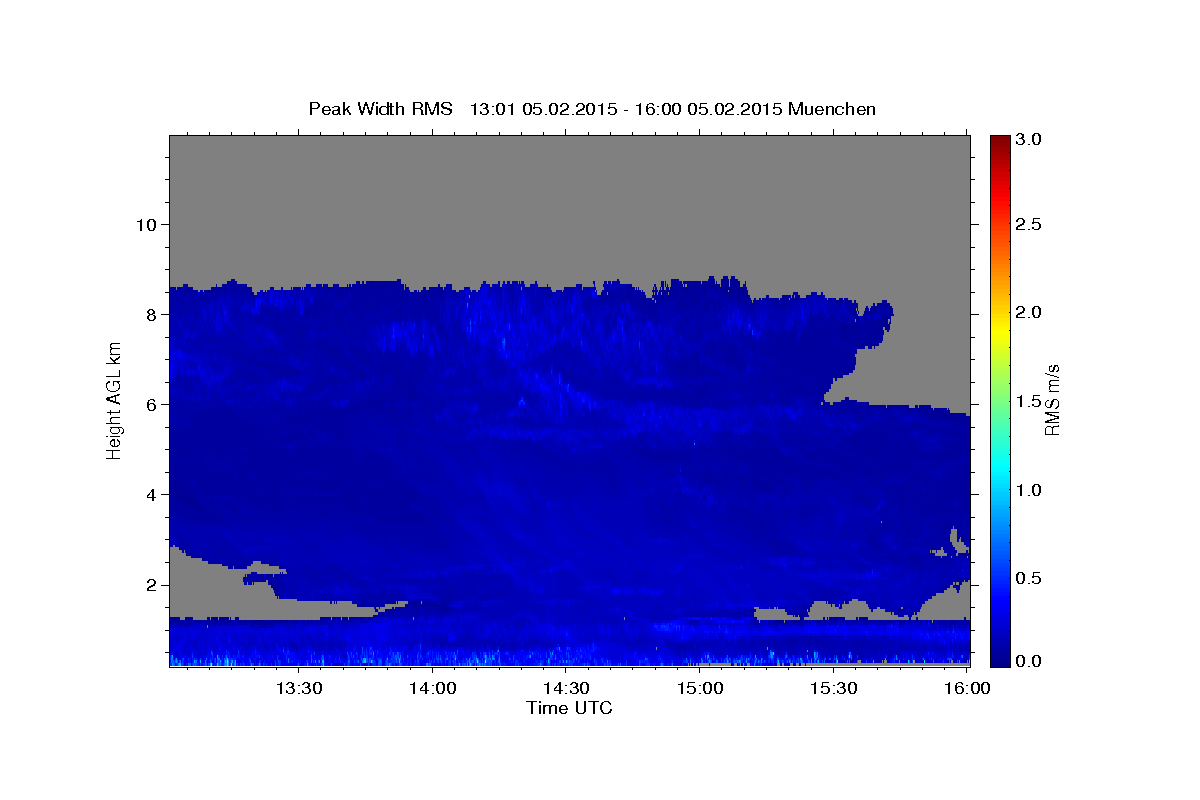Image resolution: width=1200 pixels, height=800 pixels.
Task: Click the height tick label 6
Action: pos(151,404)
